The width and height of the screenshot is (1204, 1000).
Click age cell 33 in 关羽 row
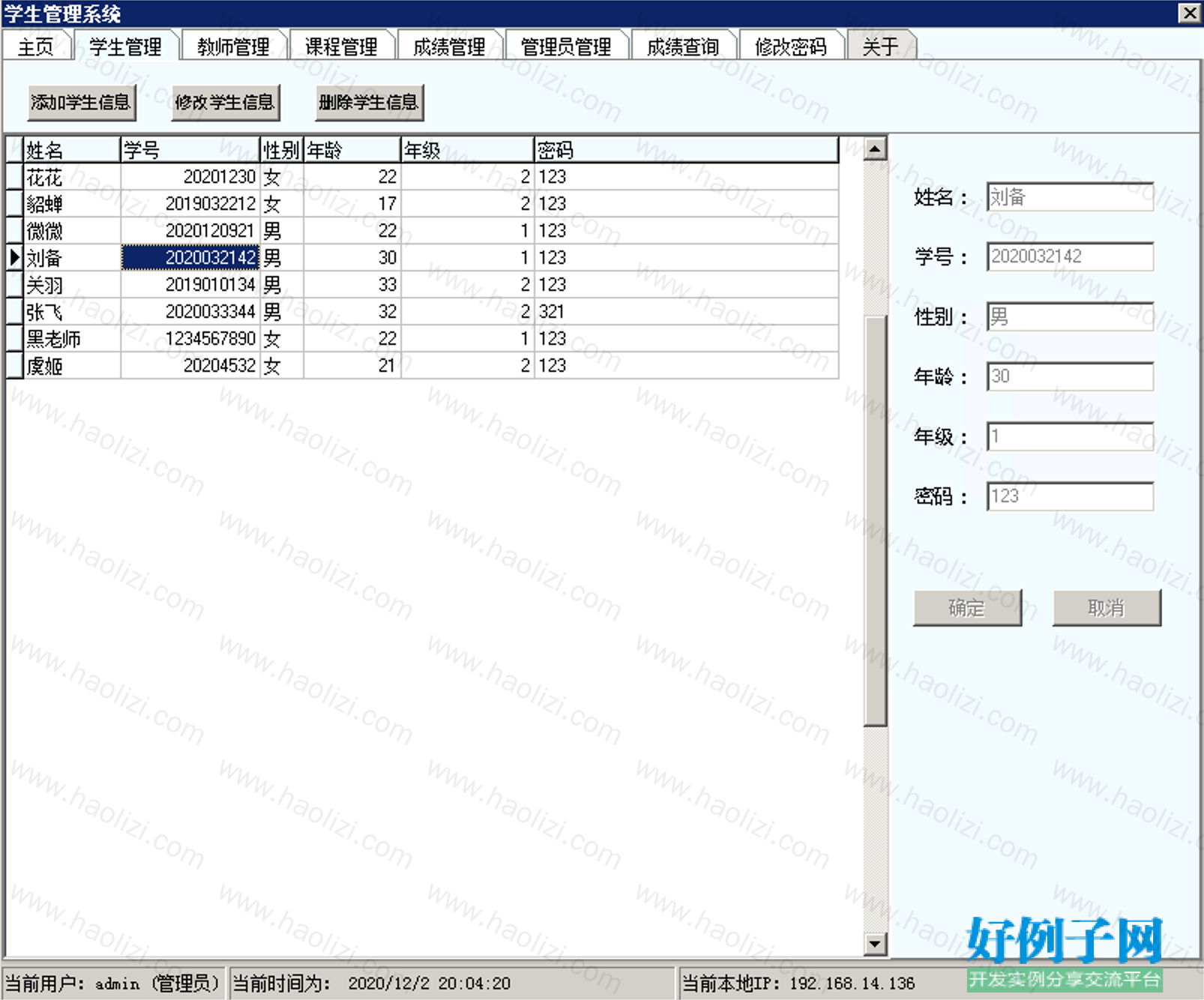352,285
